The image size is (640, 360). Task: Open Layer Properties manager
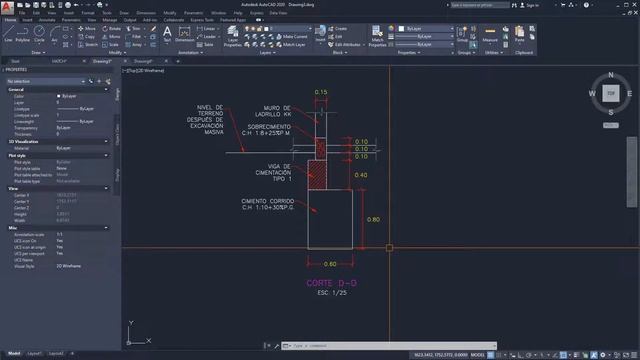233,36
